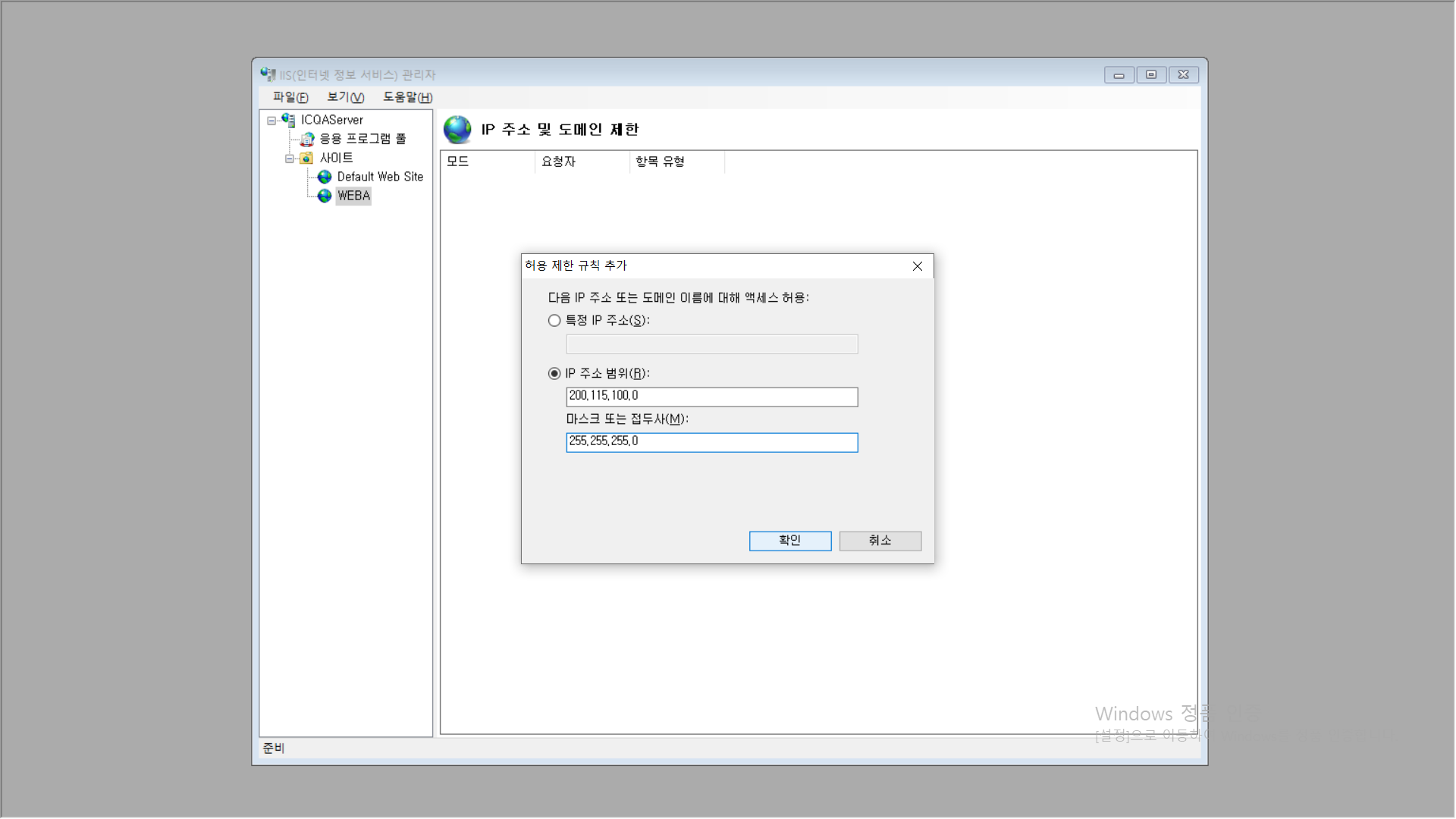
Task: Click the mask or prefix input field
Action: tap(711, 442)
